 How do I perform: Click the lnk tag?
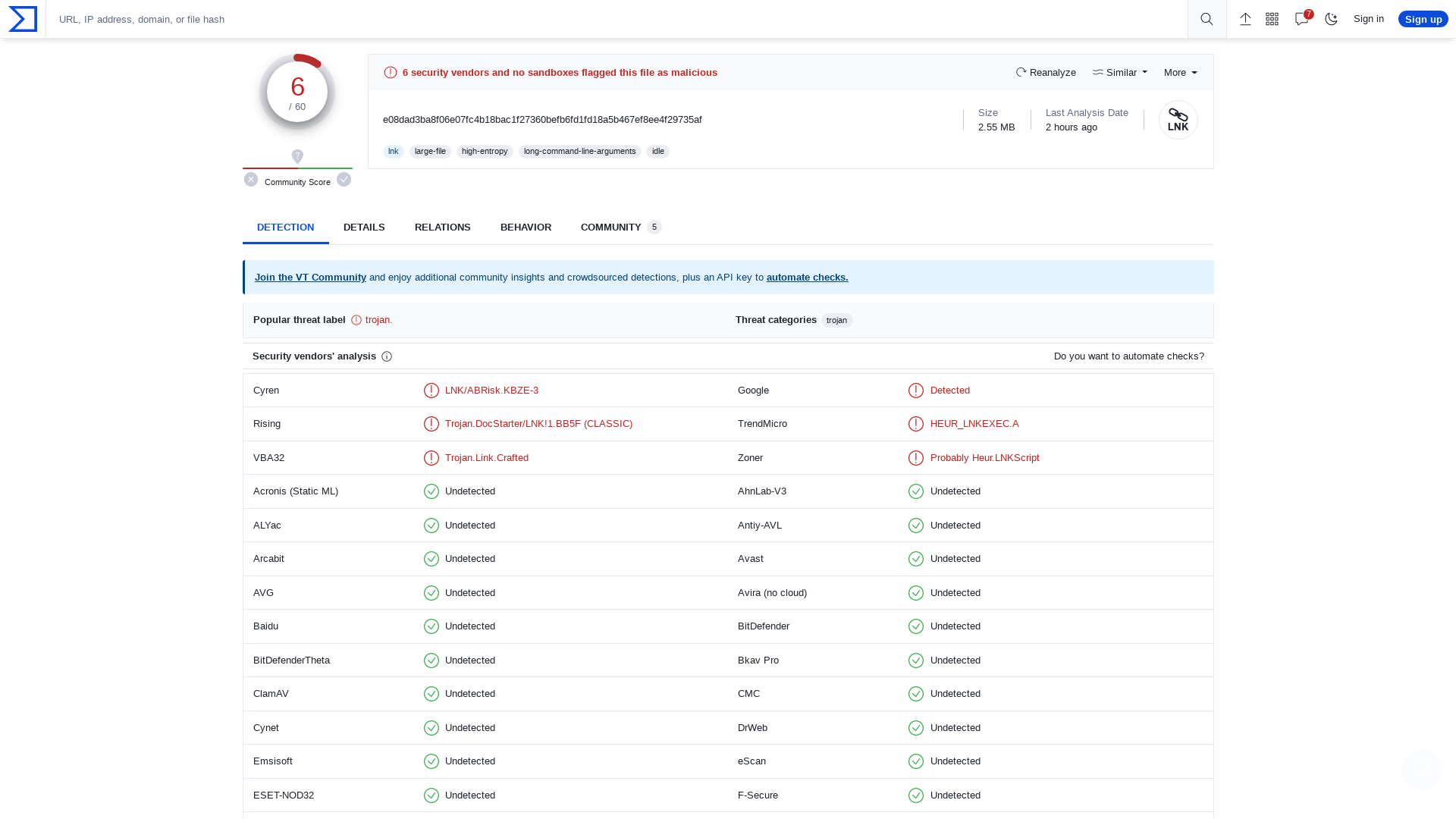pos(393,152)
